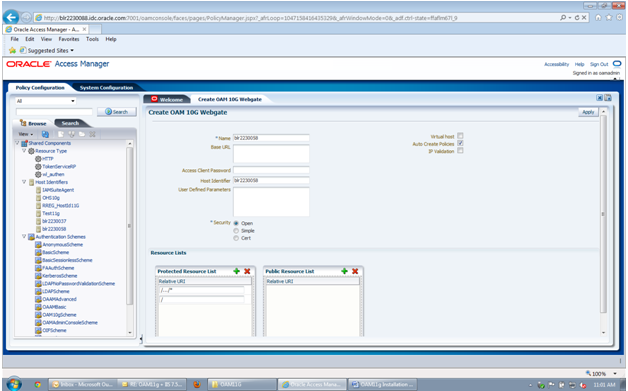Viewport: 628px width, 391px height.
Task: Click the left panel collapse splitter handle
Action: pyautogui.click(x=141, y=339)
